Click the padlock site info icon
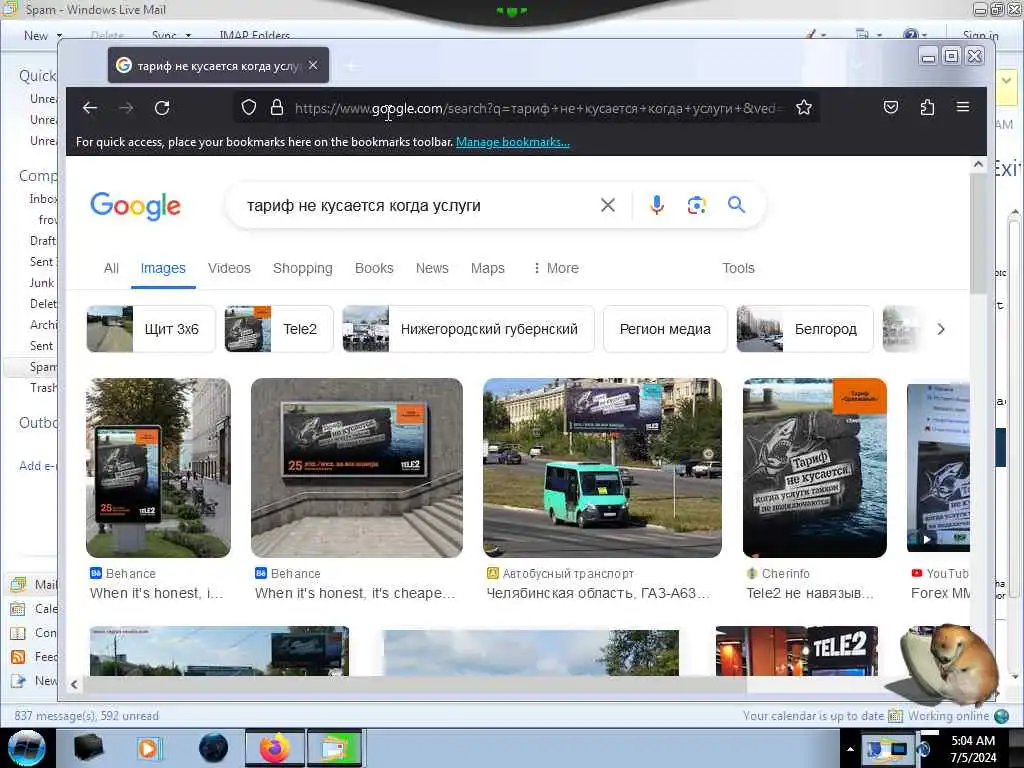 pyautogui.click(x=277, y=107)
